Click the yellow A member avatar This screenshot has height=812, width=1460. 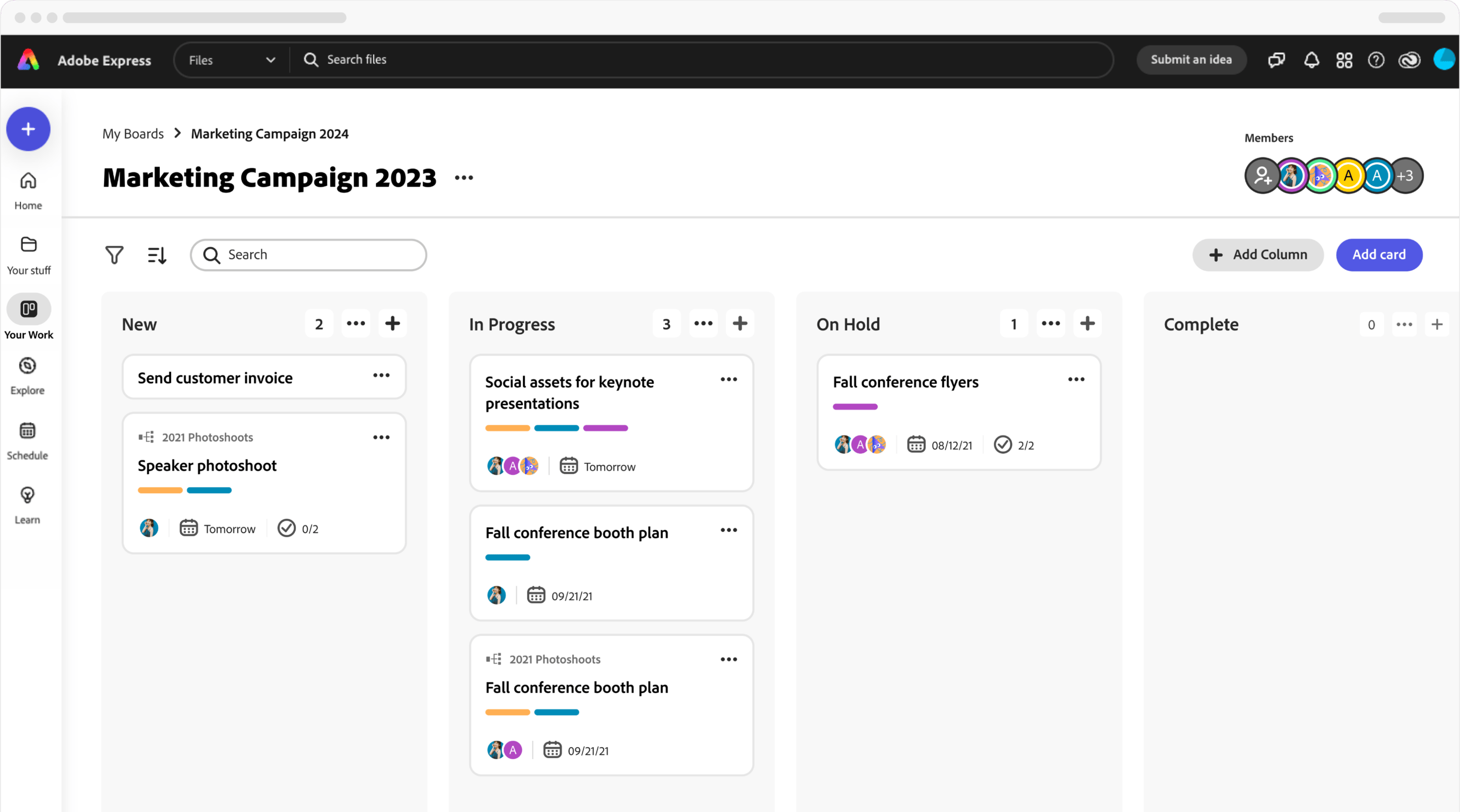[x=1348, y=176]
